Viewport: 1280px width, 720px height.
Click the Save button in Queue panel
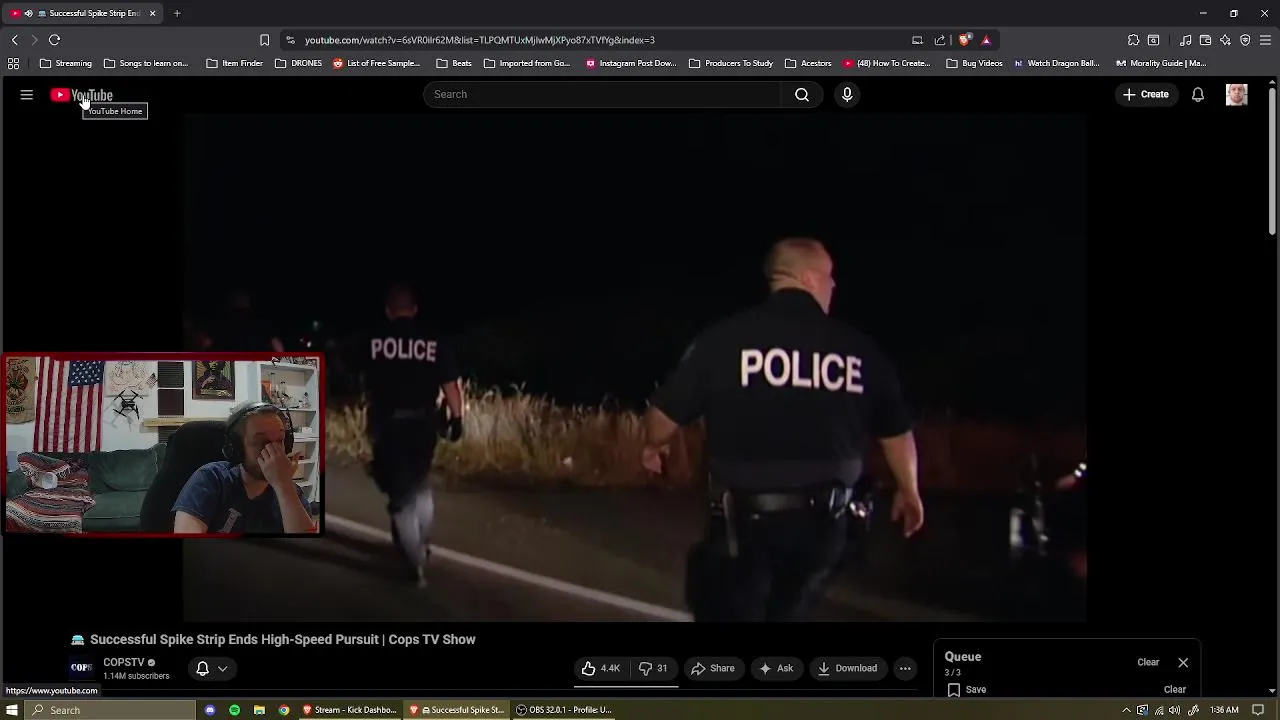967,689
